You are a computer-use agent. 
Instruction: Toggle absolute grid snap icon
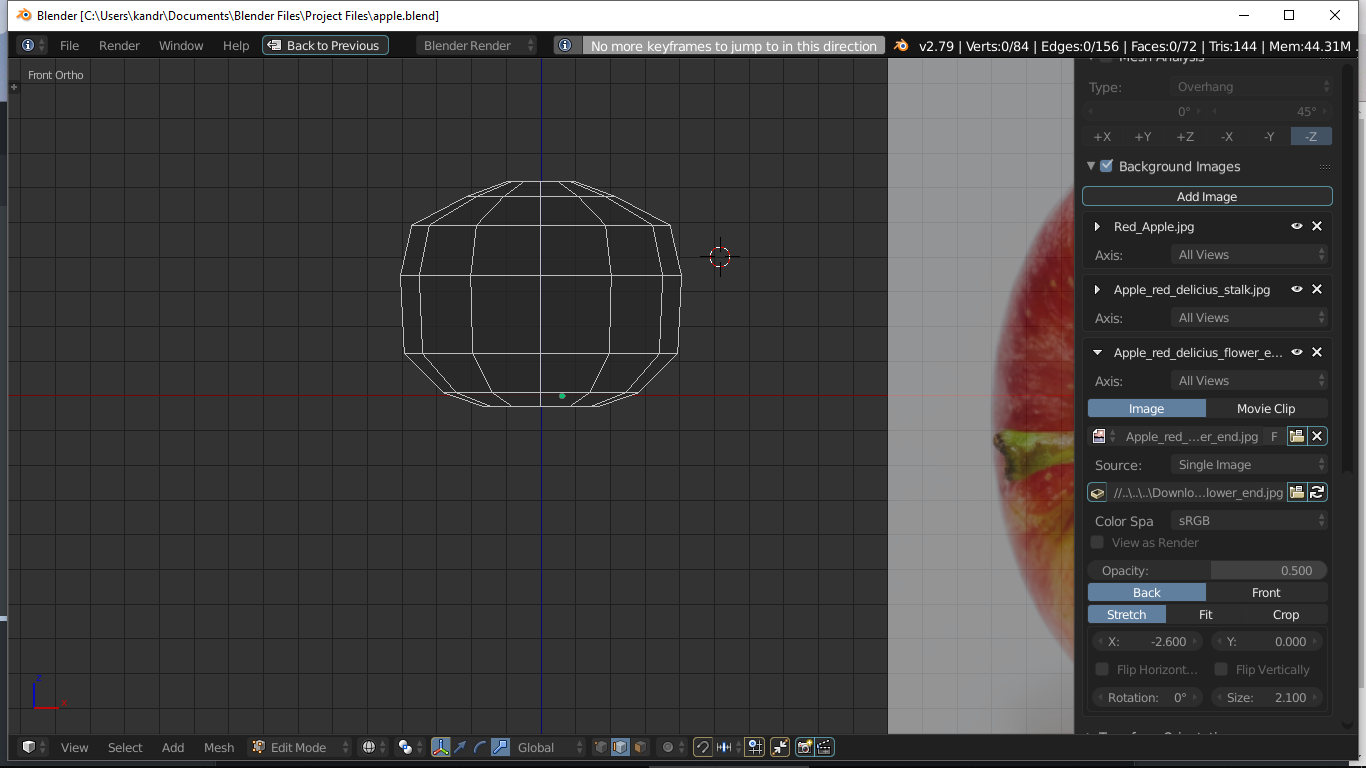click(755, 747)
